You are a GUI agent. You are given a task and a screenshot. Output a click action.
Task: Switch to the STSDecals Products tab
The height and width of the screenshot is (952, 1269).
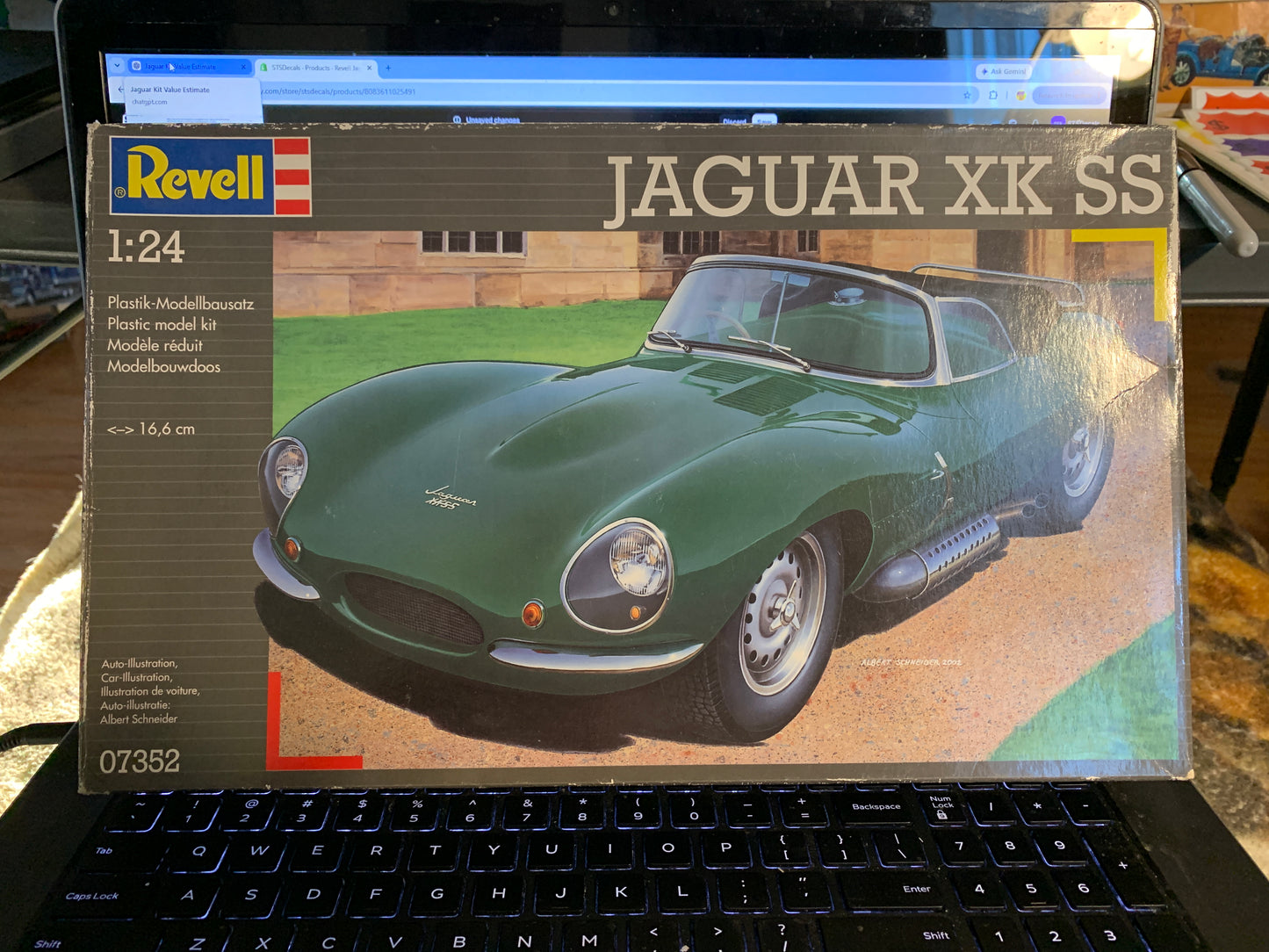click(x=315, y=68)
